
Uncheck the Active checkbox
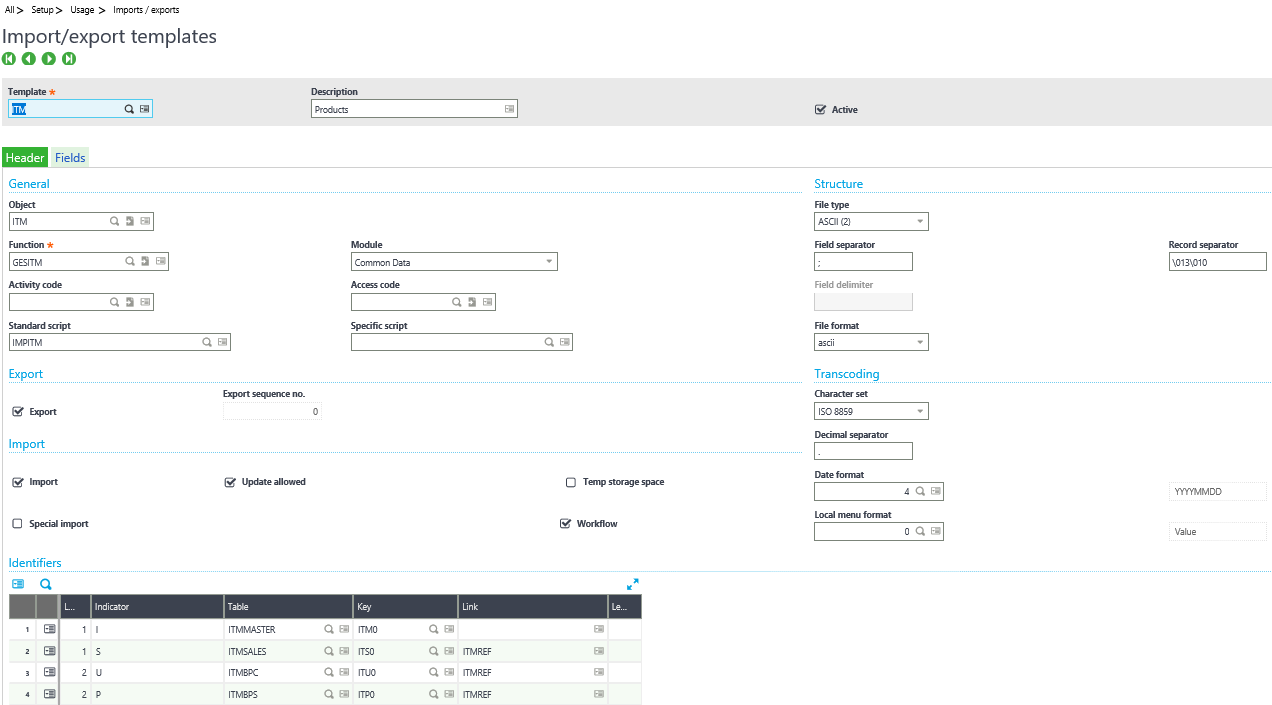tap(821, 110)
